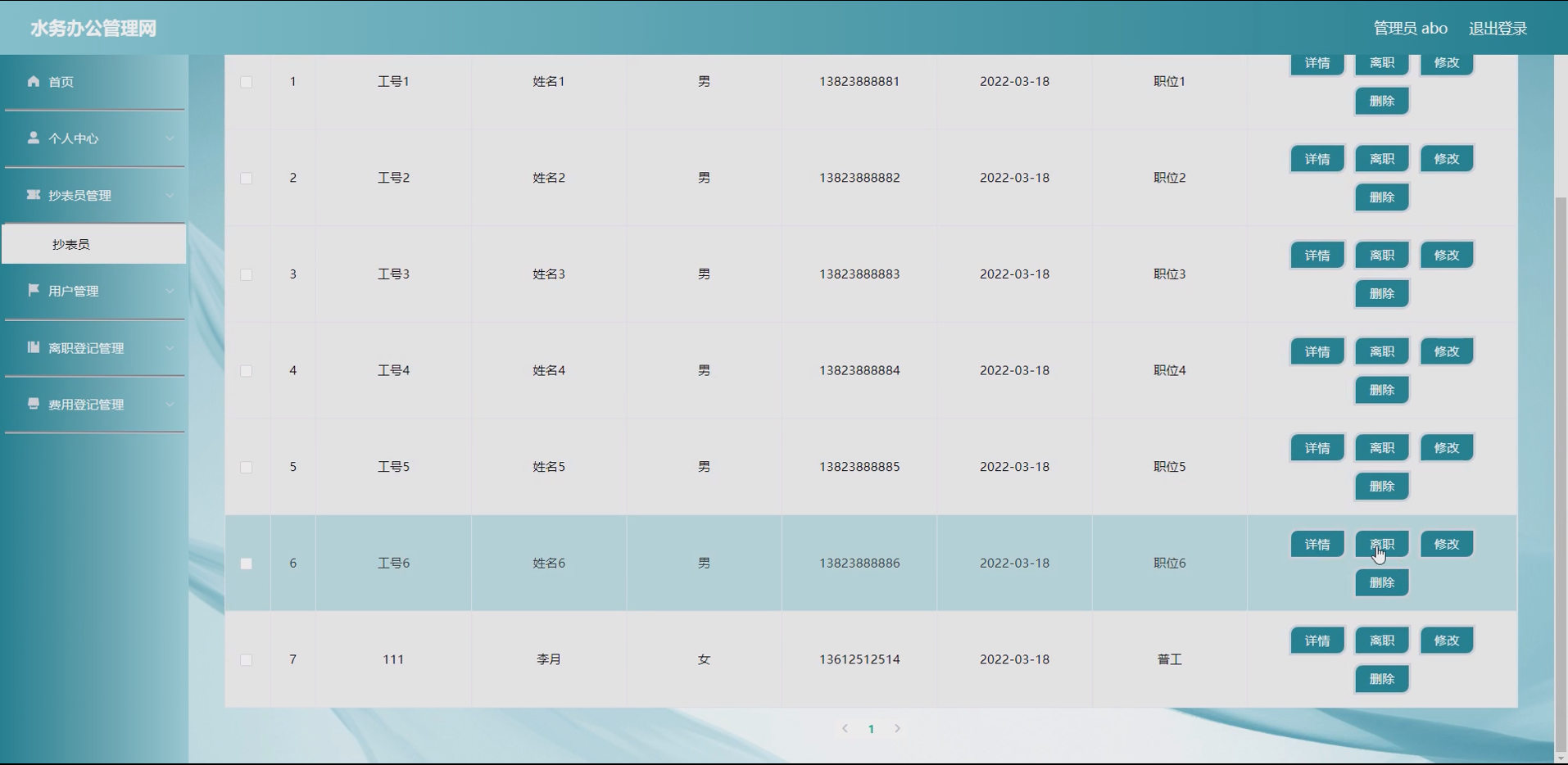Click 删除 for 李月
This screenshot has width=1568, height=765.
point(1382,679)
